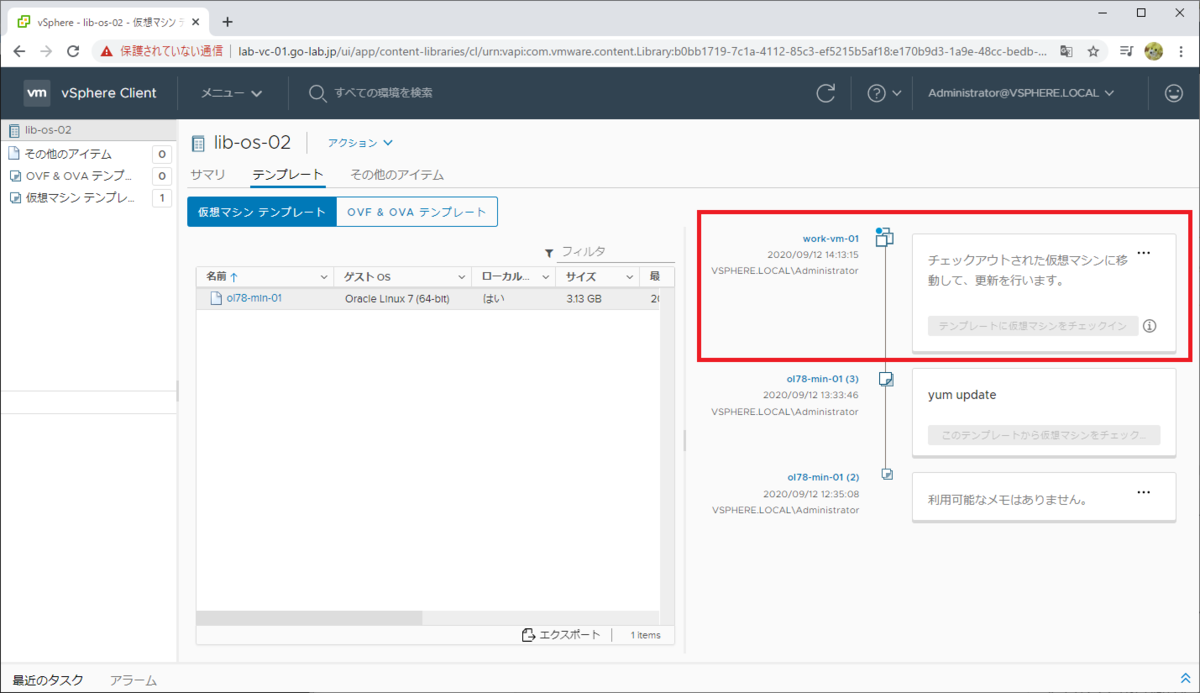Open the work-vm-01 link
The image size is (1200, 693).
coord(830,239)
